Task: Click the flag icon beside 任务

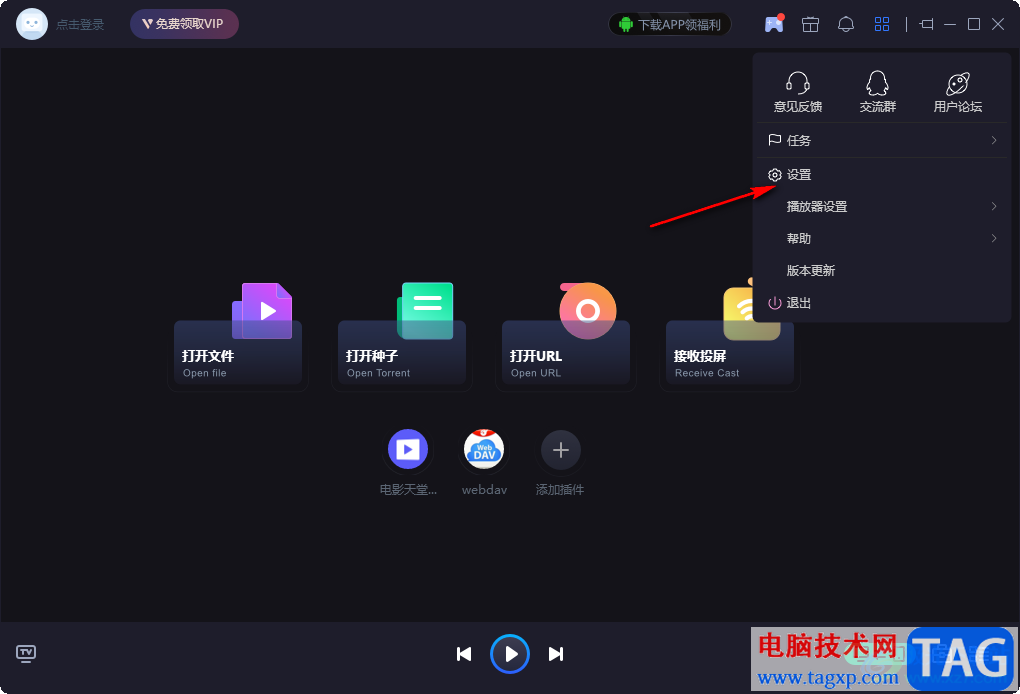Action: 774,140
